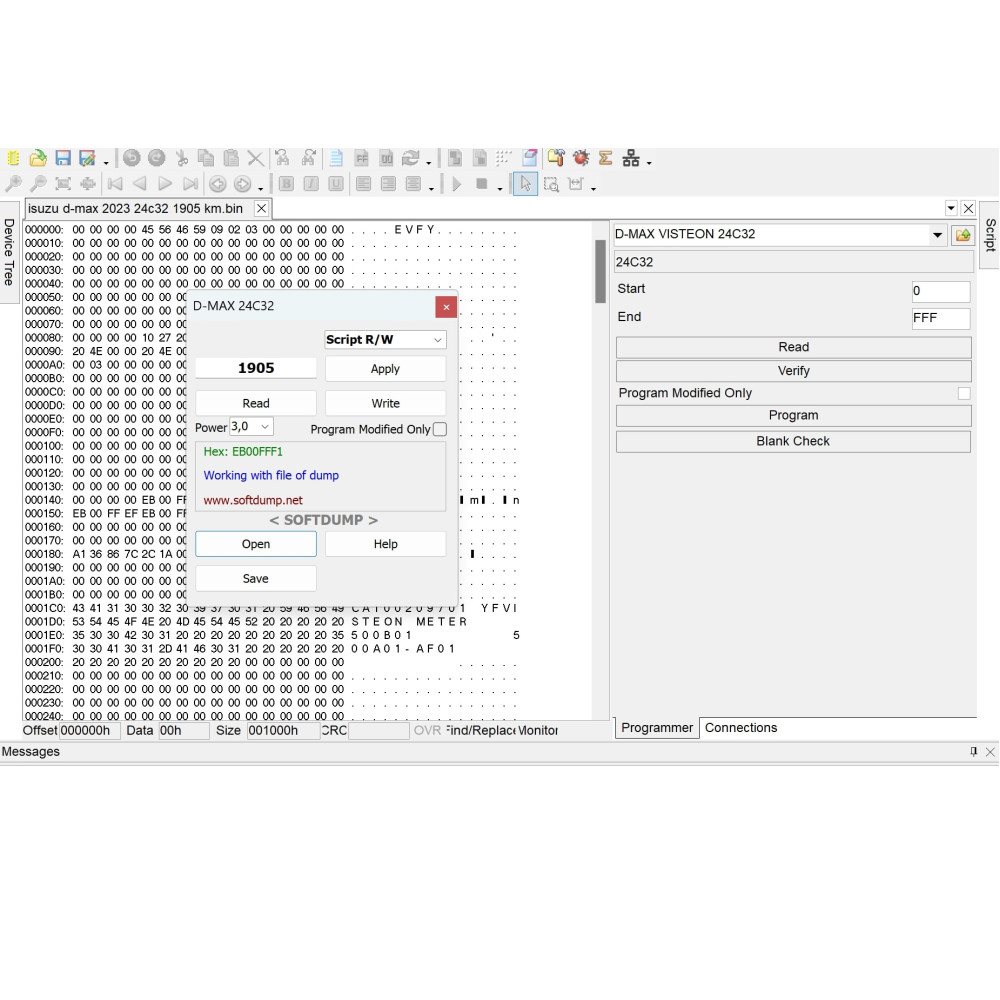The height and width of the screenshot is (1000, 1000).
Task: Click the network connections icon
Action: click(x=631, y=158)
